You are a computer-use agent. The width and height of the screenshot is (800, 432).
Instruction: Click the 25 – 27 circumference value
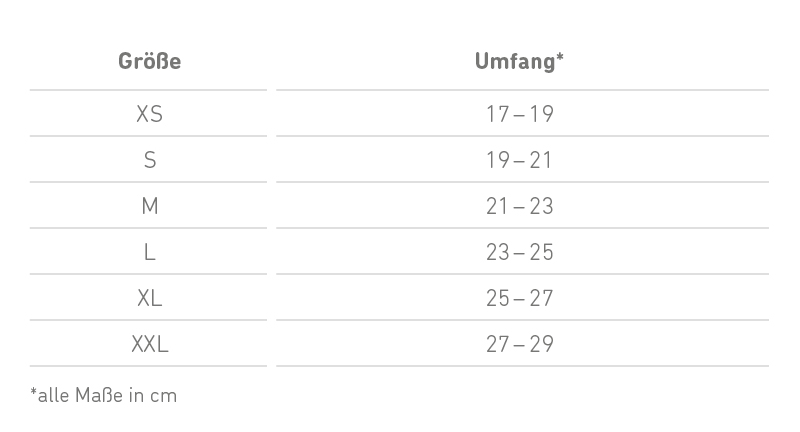tap(520, 298)
